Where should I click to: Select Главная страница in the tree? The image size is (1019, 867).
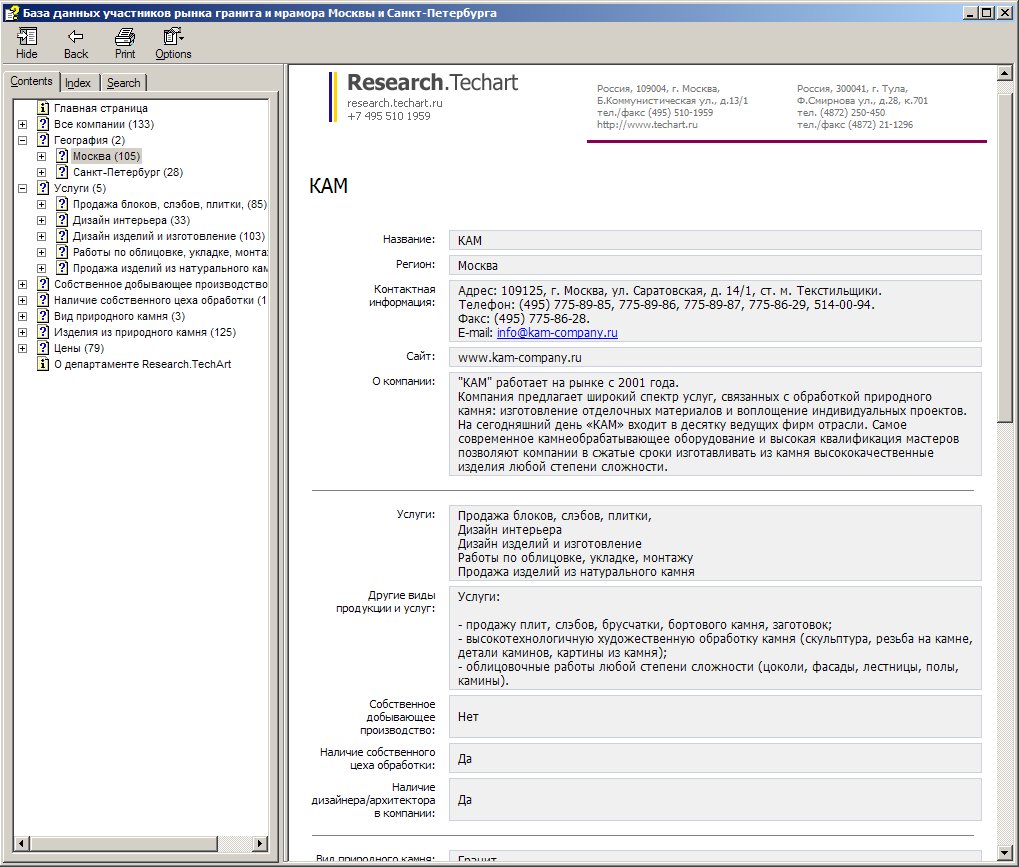tap(101, 108)
